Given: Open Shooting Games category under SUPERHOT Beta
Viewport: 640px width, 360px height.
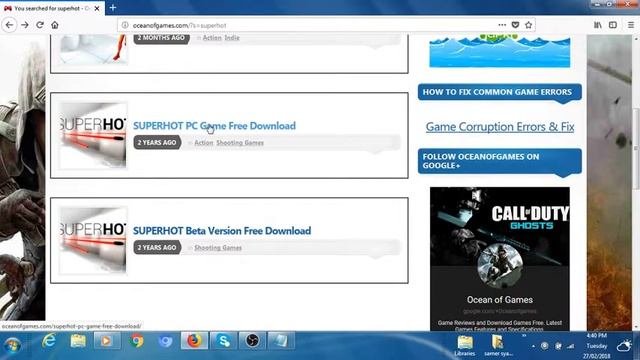Looking at the screenshot, I should 218,248.
